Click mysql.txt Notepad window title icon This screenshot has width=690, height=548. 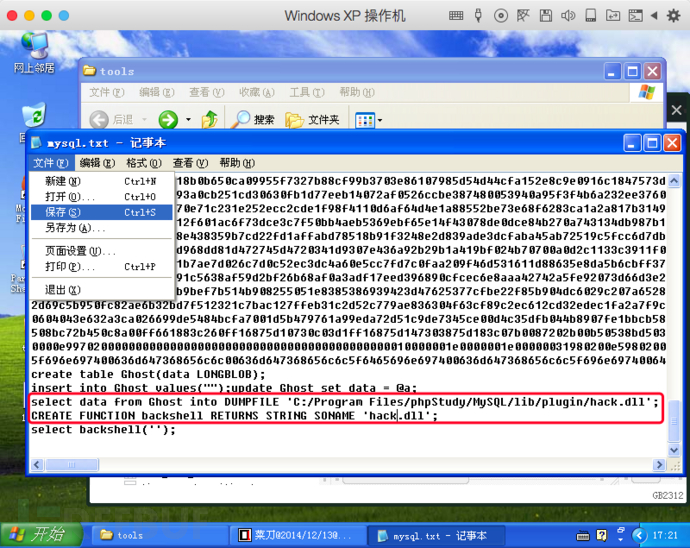click(37, 143)
